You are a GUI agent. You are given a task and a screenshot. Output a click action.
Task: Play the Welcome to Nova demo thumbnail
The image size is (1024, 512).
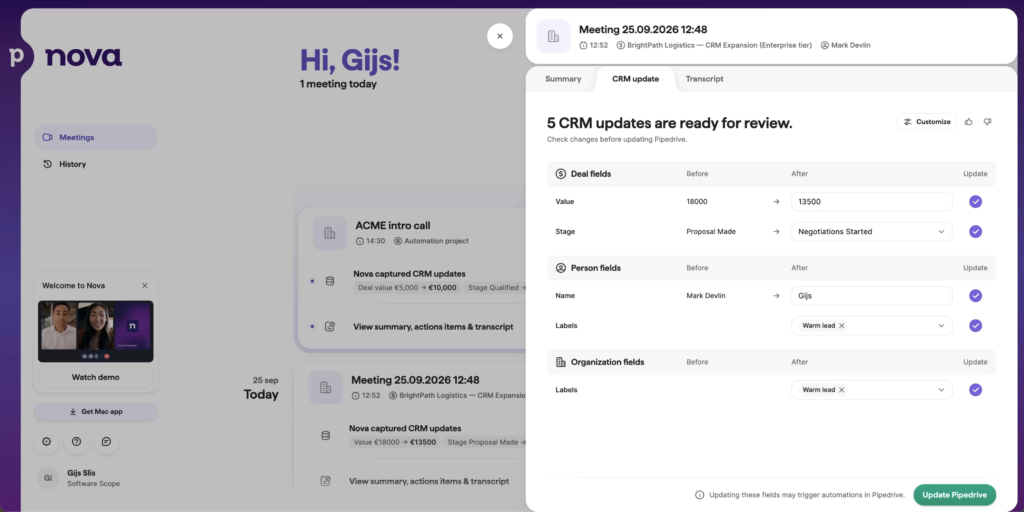click(x=95, y=331)
